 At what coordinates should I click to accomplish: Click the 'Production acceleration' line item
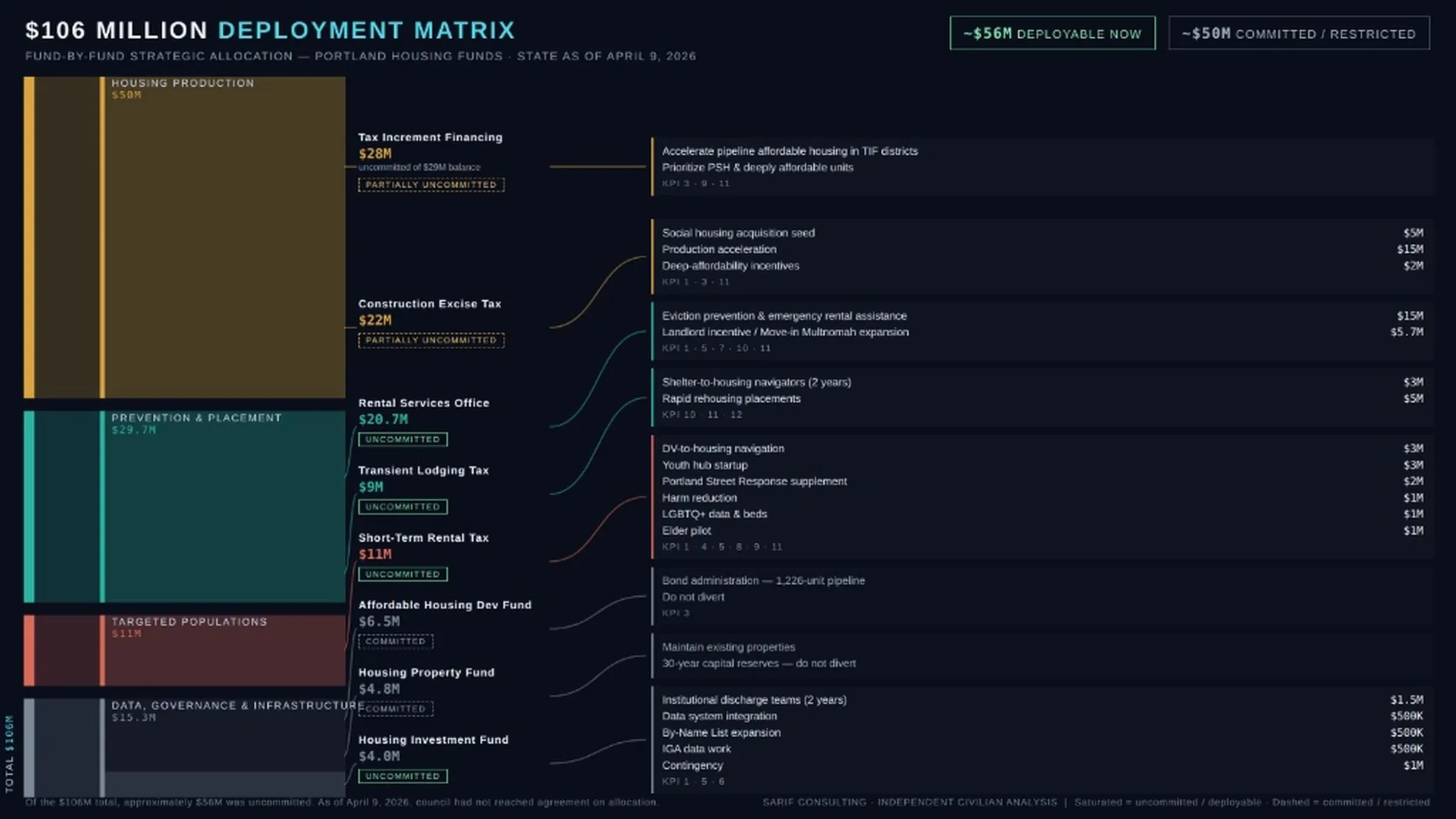pos(719,250)
